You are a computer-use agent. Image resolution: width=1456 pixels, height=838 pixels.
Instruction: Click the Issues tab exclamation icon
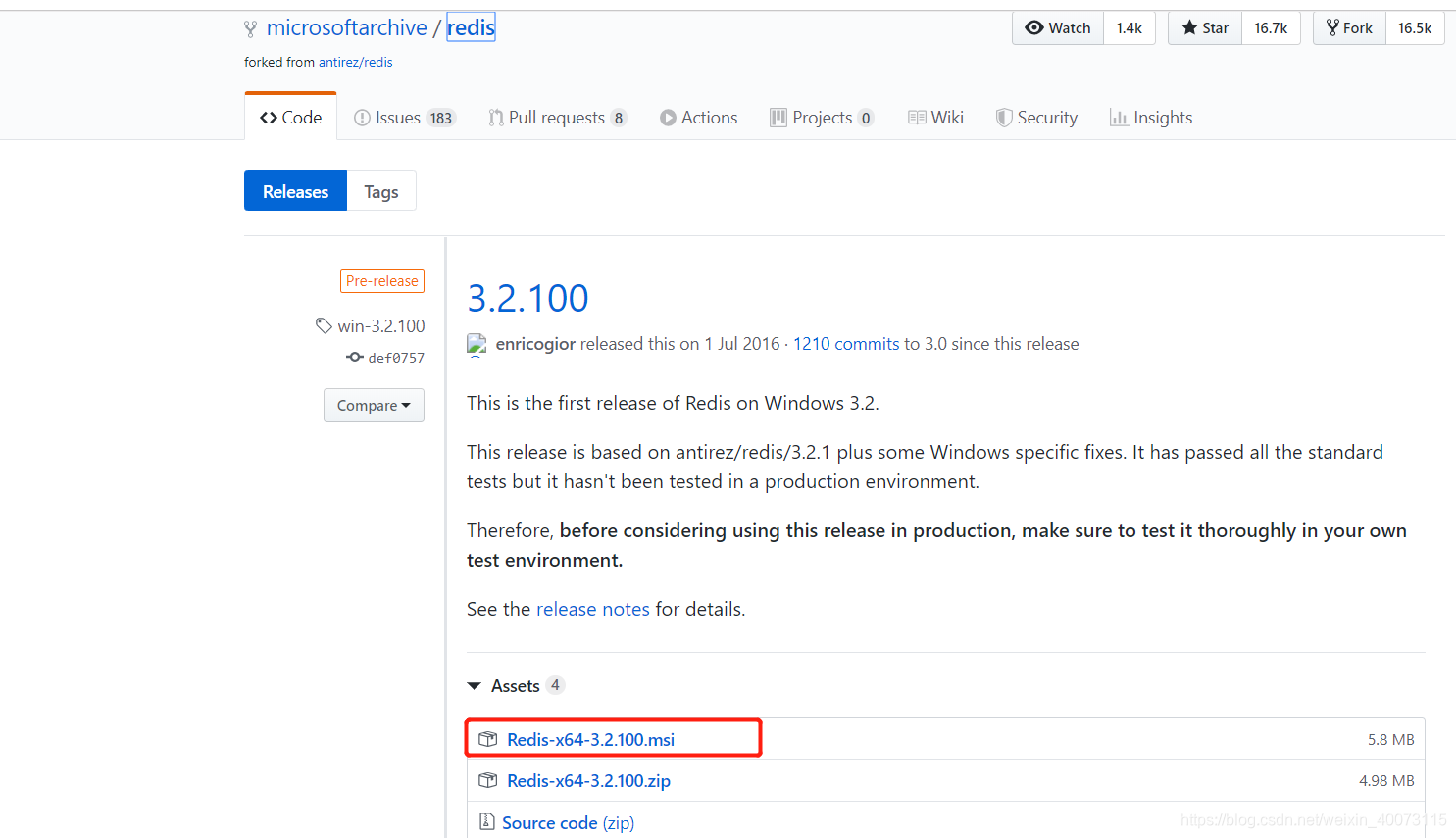(x=362, y=118)
